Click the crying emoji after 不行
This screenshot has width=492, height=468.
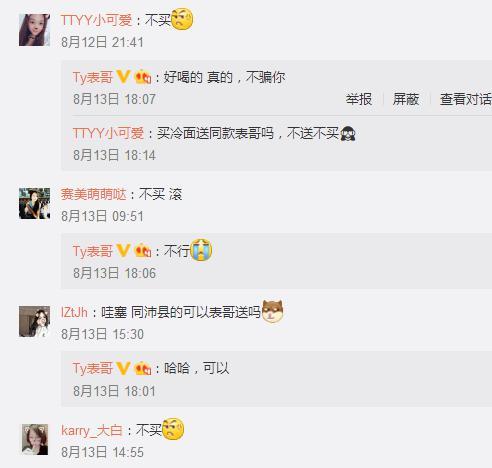201,250
